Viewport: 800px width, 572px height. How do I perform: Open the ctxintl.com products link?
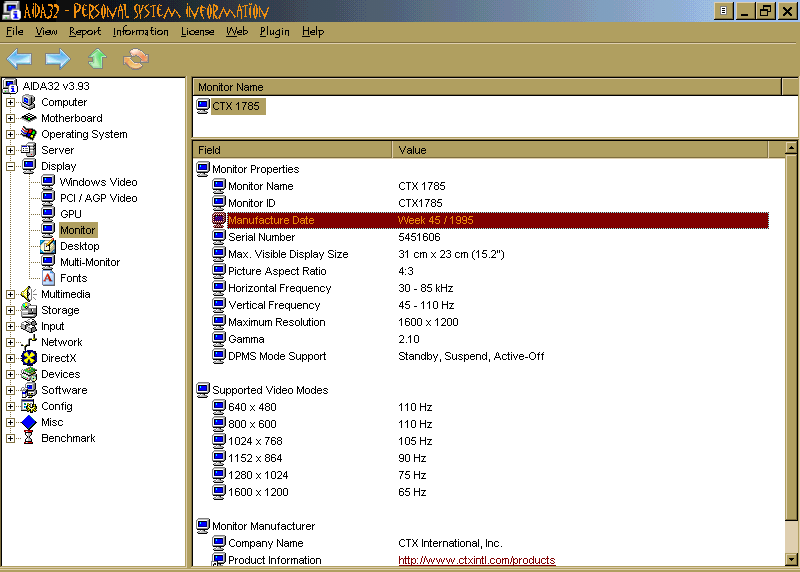point(476,560)
